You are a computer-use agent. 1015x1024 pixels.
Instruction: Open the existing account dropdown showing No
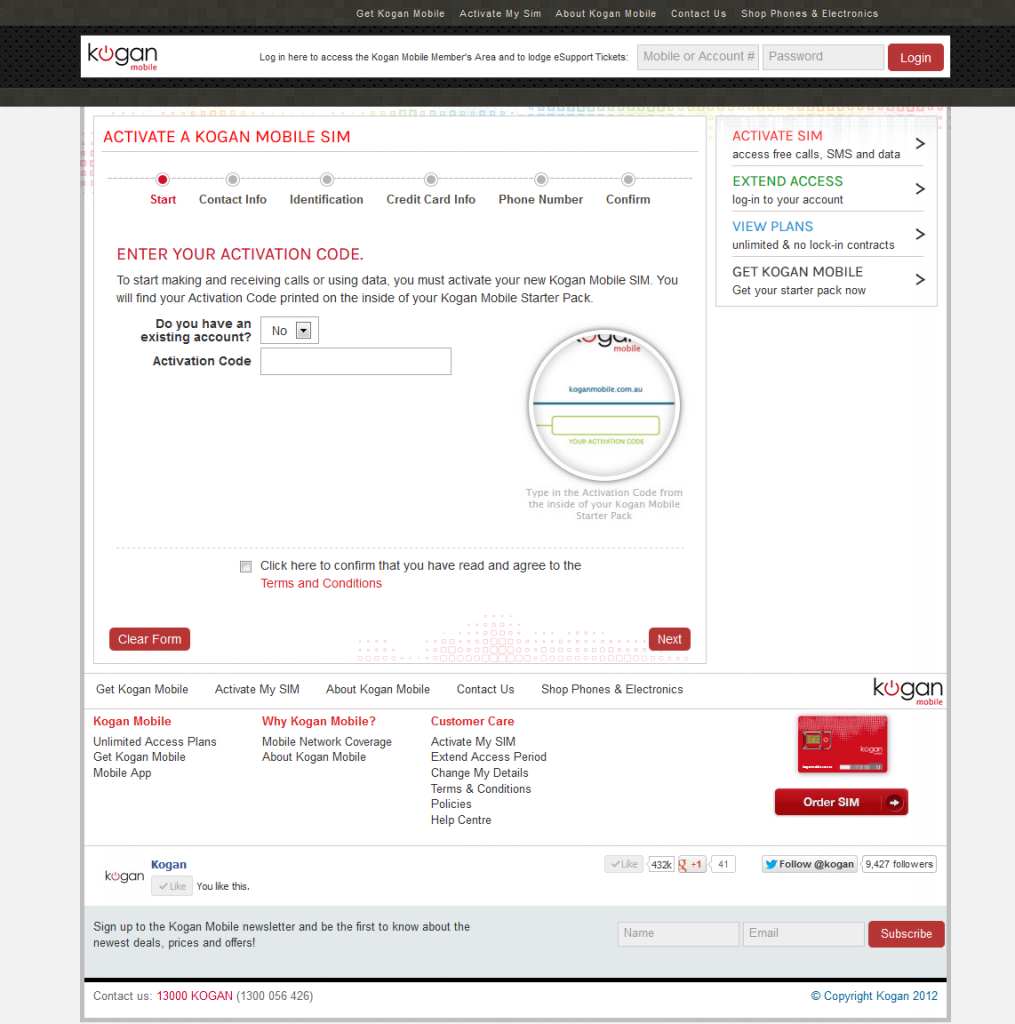[289, 330]
